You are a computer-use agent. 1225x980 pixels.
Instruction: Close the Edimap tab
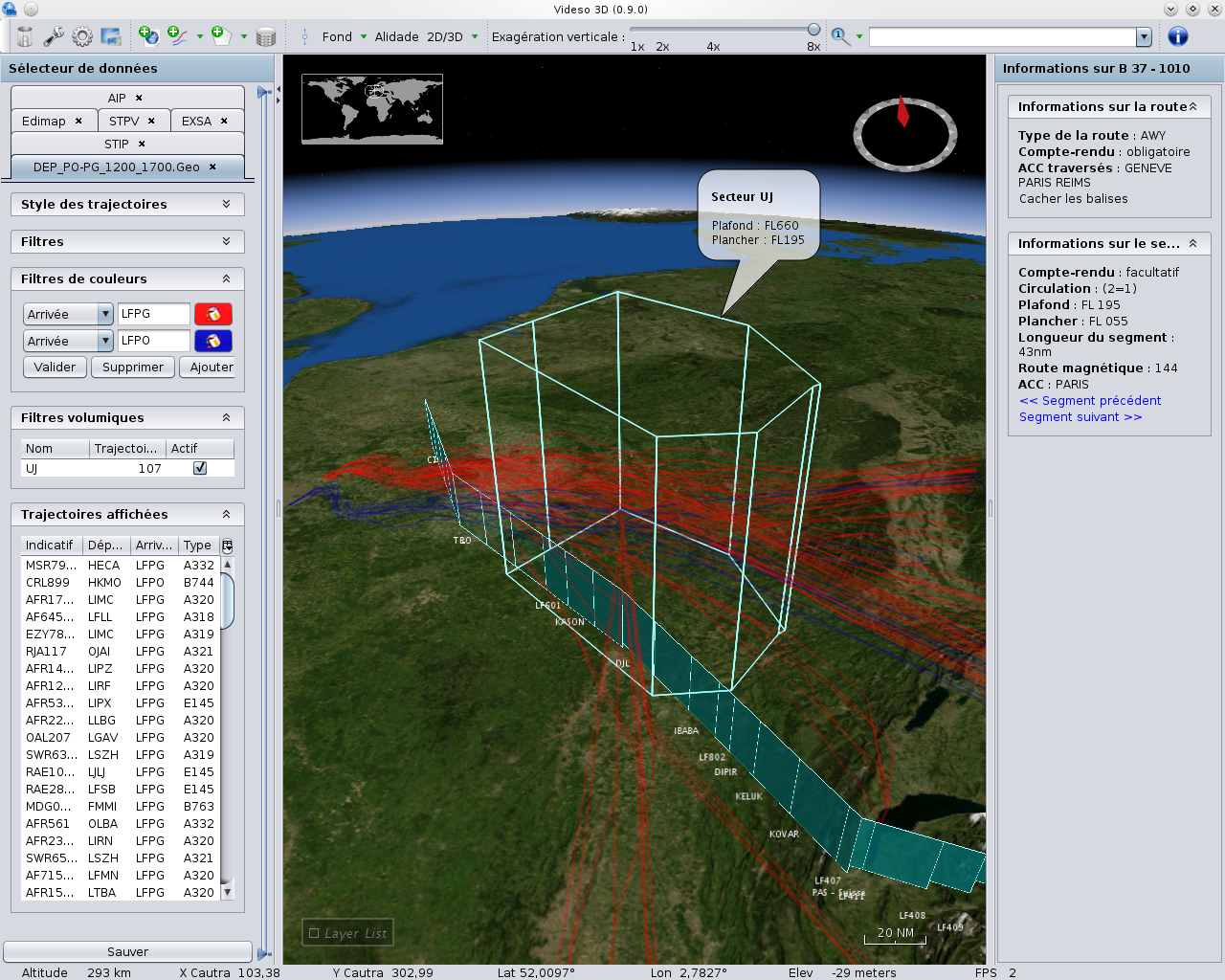(x=78, y=121)
